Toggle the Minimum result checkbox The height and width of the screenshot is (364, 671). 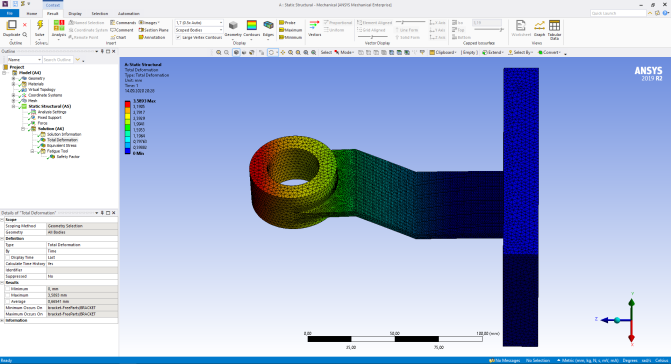pos(7,289)
